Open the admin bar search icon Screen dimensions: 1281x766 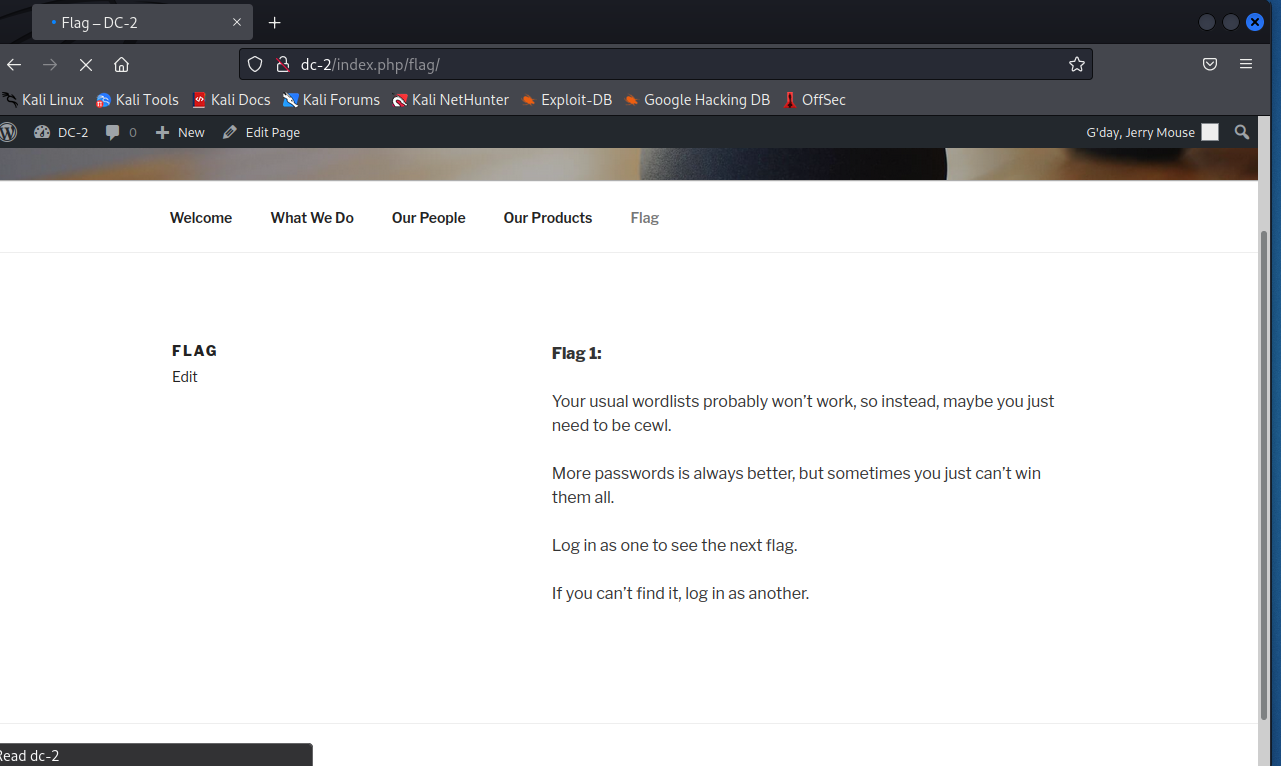[x=1242, y=132]
